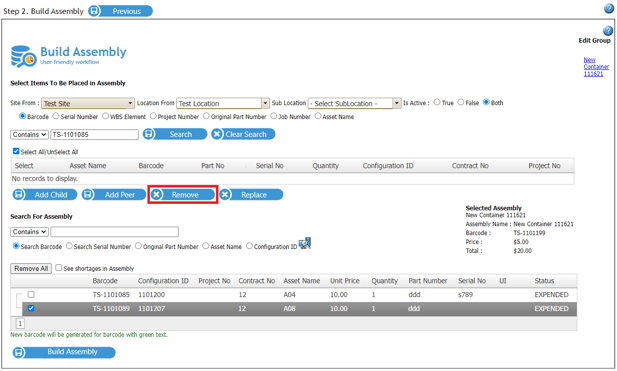Select the Configuration ID radio button
617x371 pixels.
(x=249, y=246)
